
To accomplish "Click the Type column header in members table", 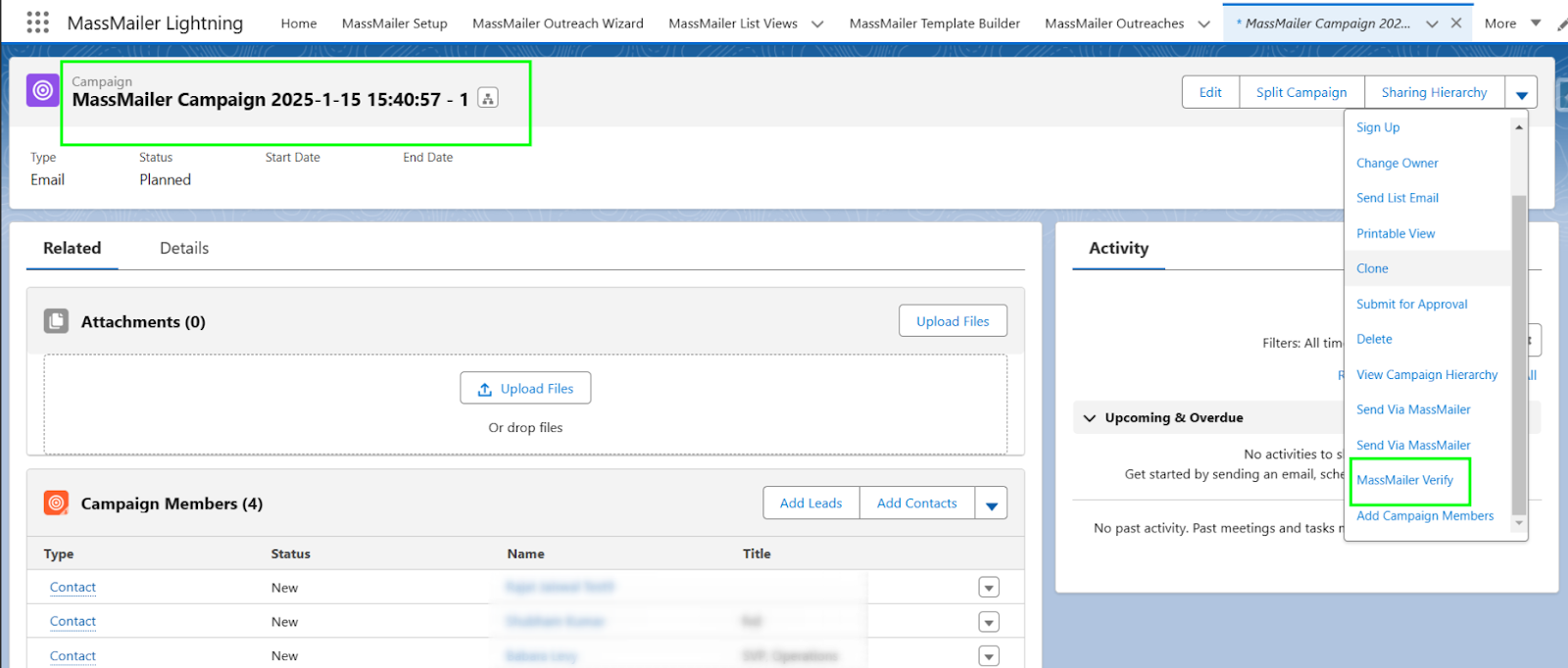I will click(59, 554).
